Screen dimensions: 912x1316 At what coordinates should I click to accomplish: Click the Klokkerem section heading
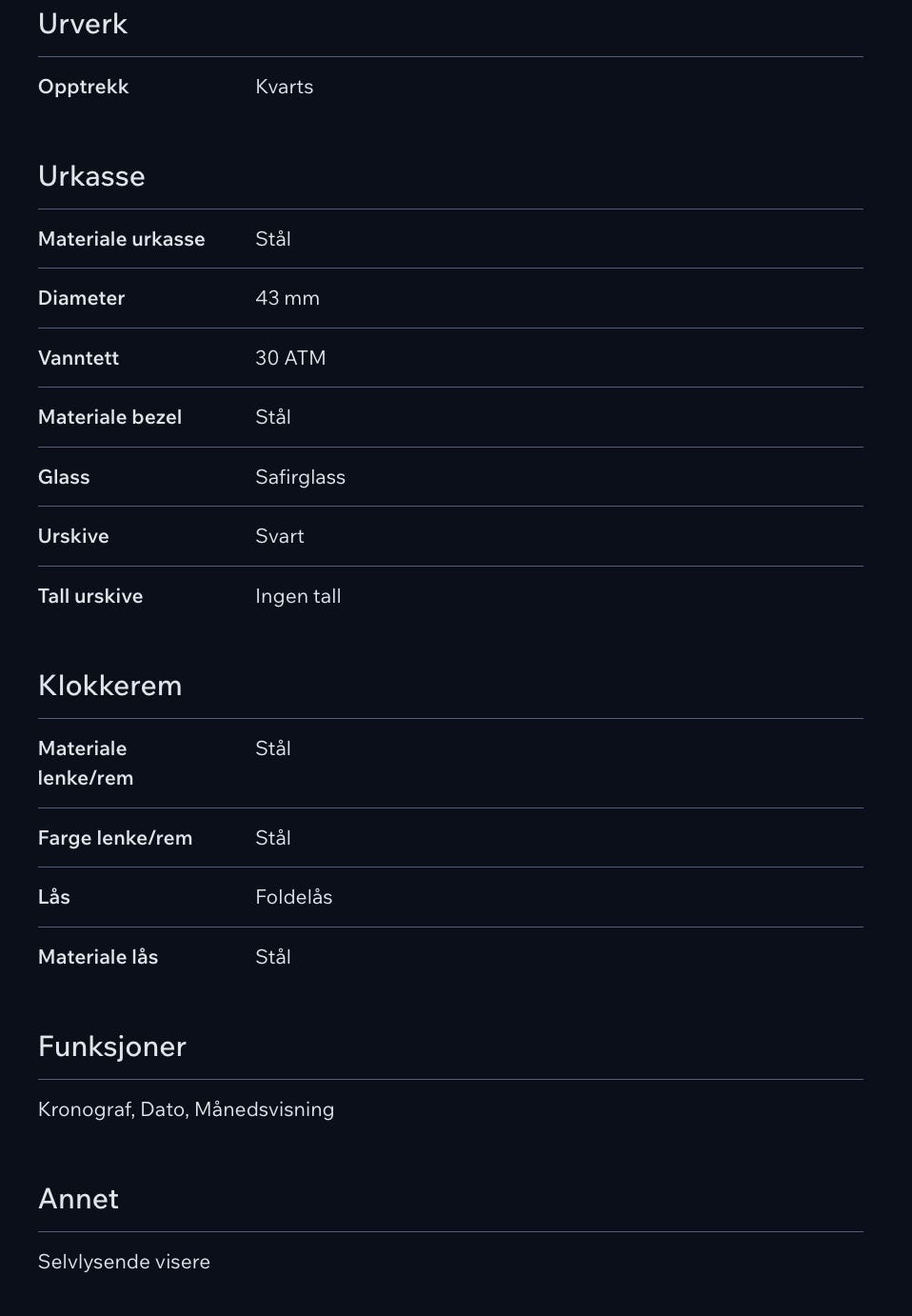(109, 686)
